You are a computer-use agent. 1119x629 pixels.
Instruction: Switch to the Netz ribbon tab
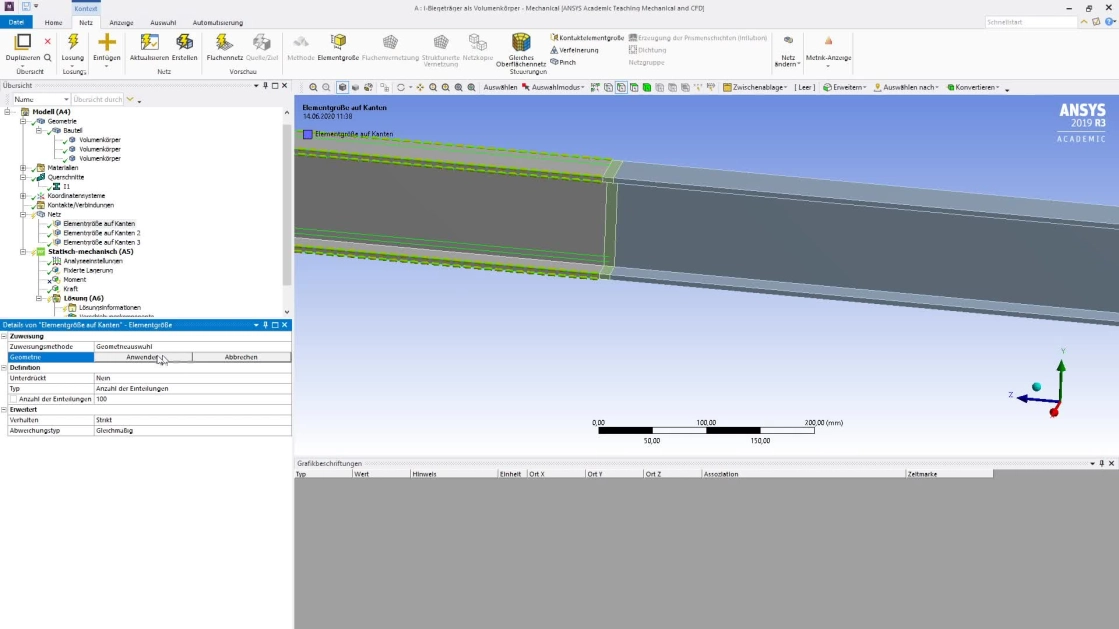pyautogui.click(x=86, y=22)
